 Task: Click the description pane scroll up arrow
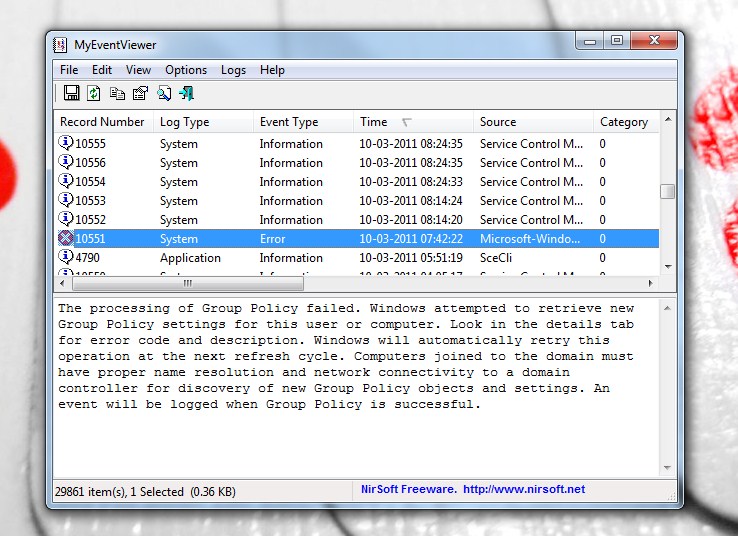point(667,308)
